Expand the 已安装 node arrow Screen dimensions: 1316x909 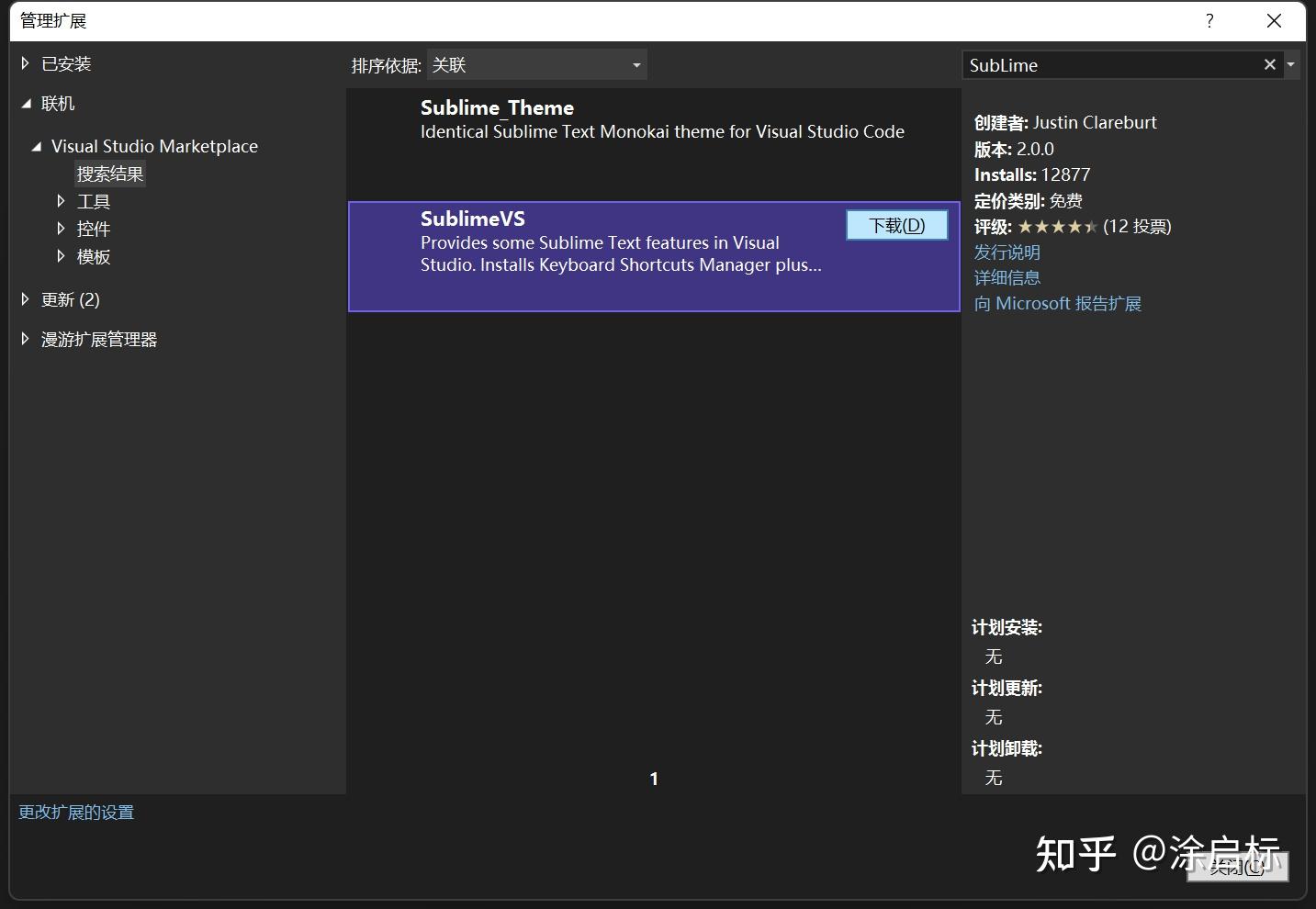pos(26,63)
